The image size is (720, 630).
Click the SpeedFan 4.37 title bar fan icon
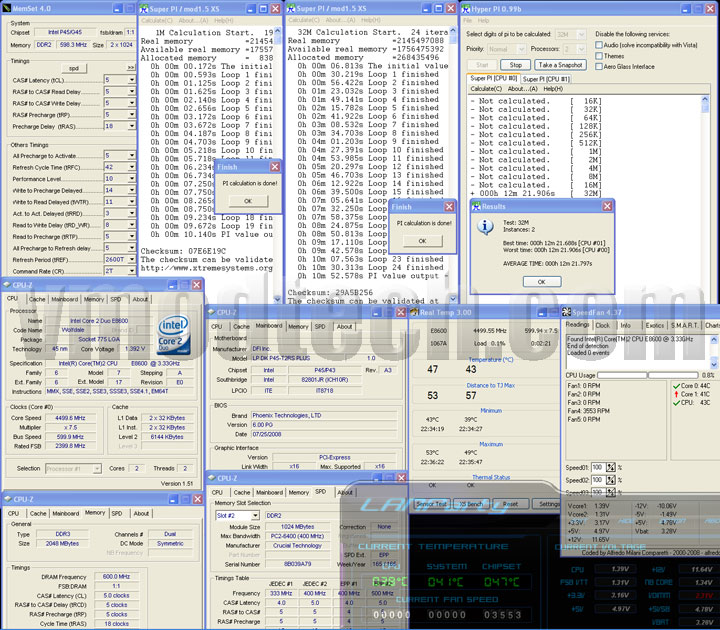pyautogui.click(x=567, y=312)
